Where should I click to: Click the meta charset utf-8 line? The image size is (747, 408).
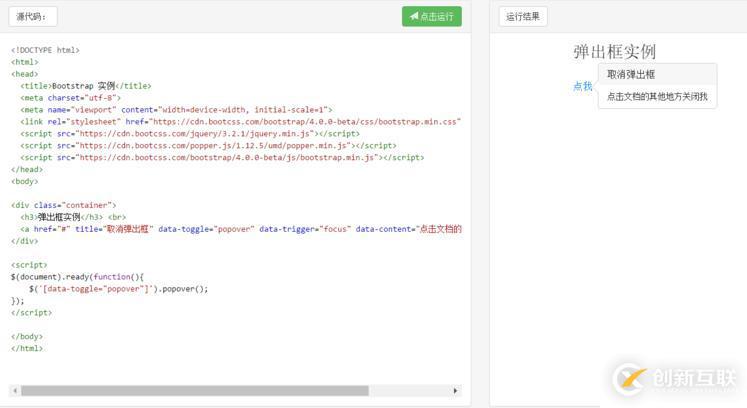[x=71, y=98]
